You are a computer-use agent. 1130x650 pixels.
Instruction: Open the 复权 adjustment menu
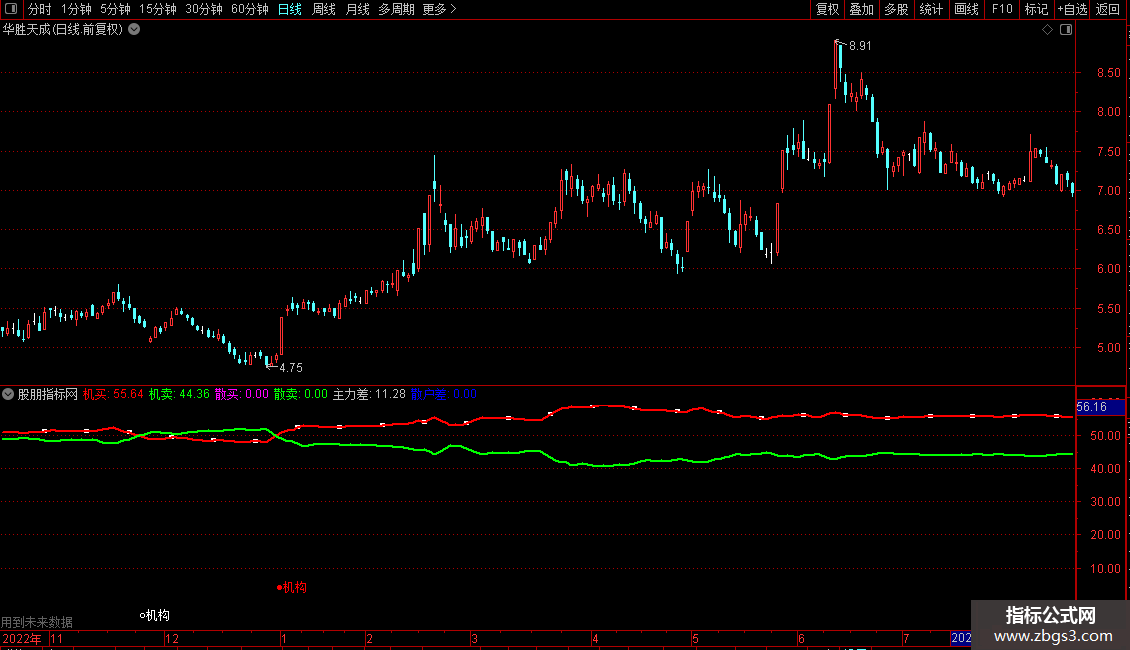tap(827, 9)
